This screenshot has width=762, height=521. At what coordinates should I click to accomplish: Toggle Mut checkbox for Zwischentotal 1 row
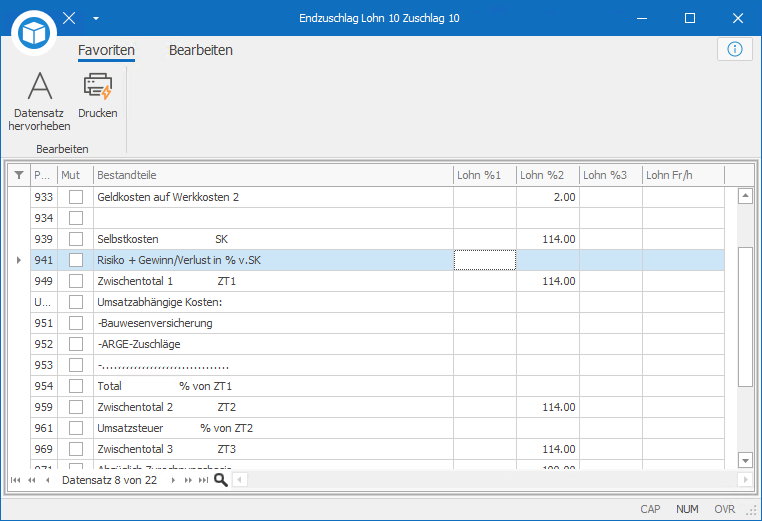(76, 281)
